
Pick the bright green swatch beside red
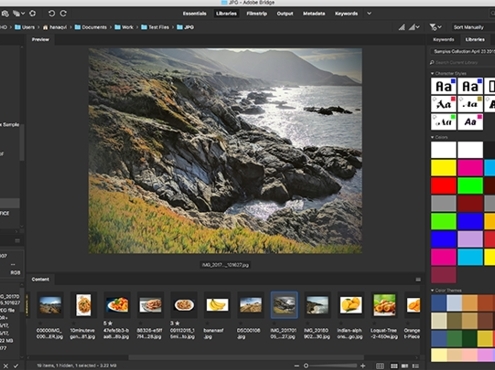tap(470, 186)
